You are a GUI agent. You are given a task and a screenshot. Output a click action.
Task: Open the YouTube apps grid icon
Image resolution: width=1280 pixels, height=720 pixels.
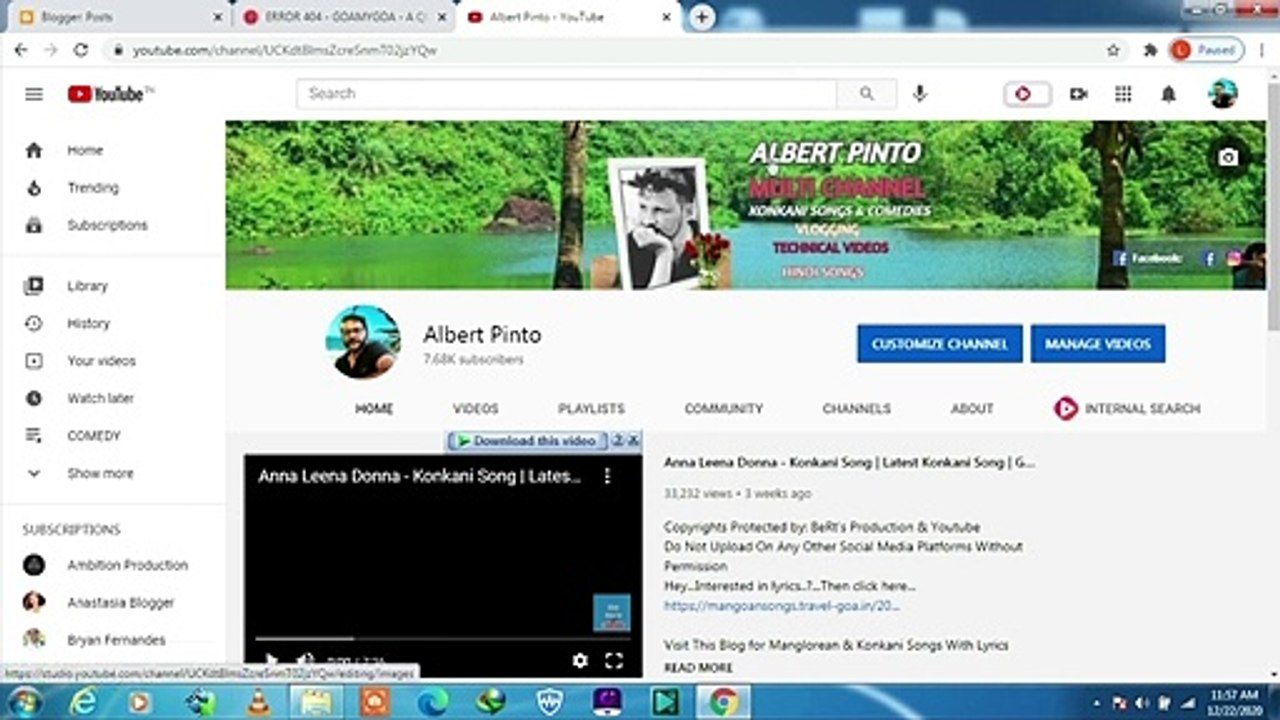click(x=1123, y=94)
